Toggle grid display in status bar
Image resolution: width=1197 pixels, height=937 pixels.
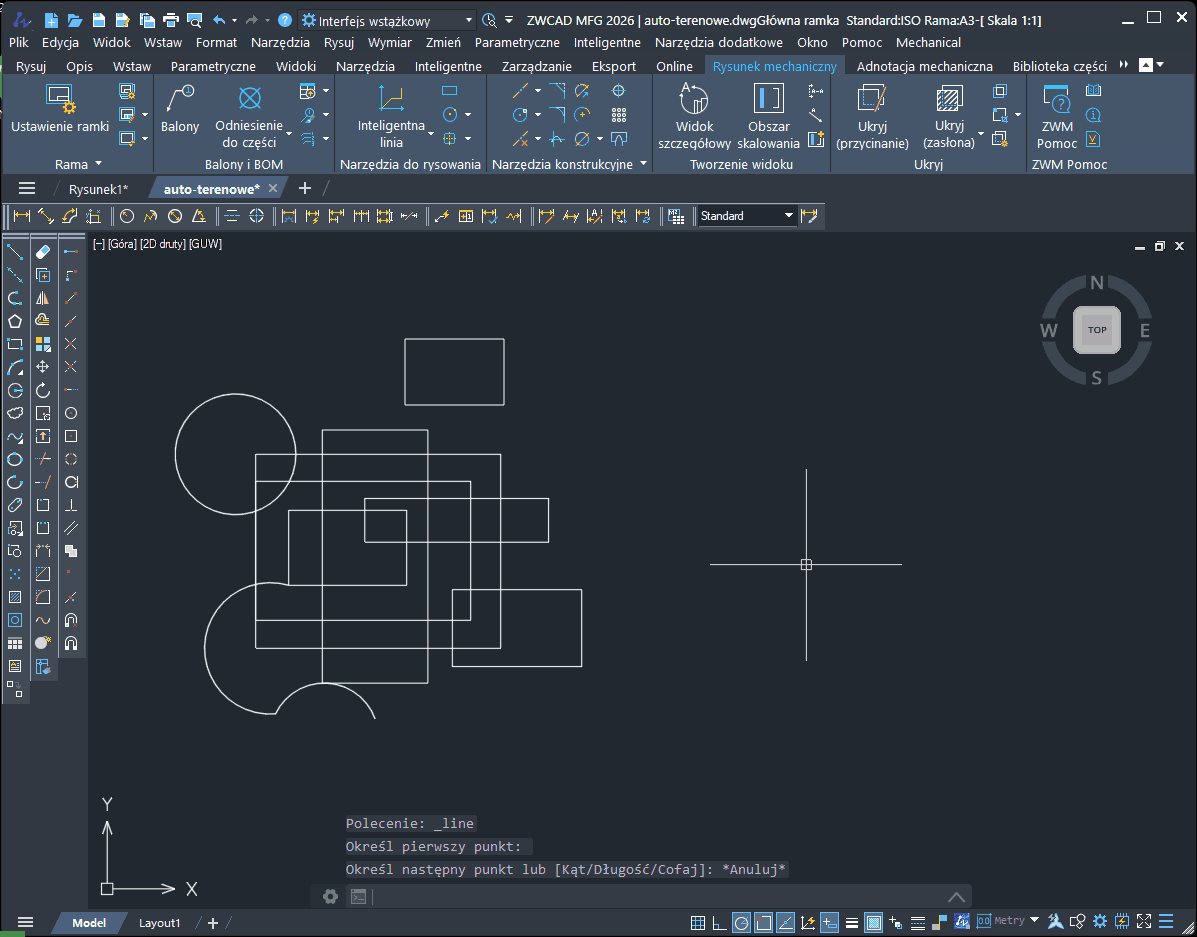[x=696, y=922]
